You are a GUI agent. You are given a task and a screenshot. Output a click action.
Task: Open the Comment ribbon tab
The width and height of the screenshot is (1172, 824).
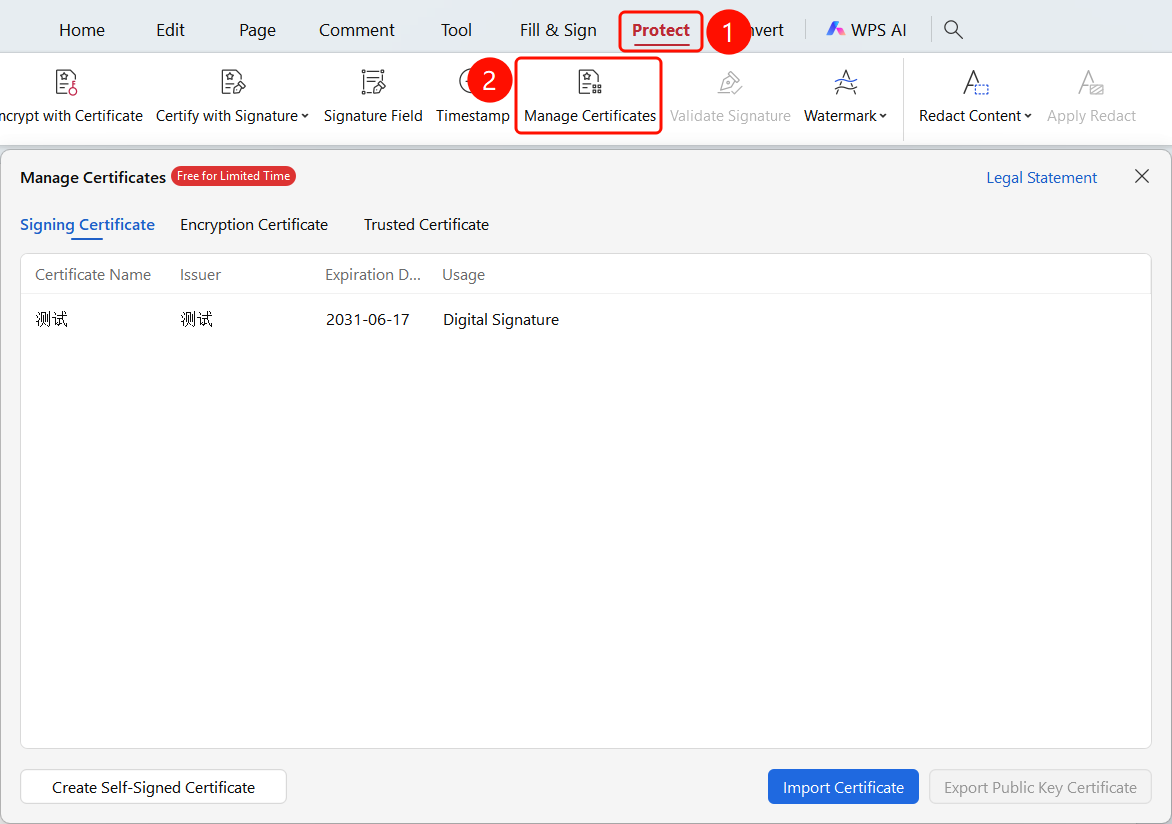(357, 30)
